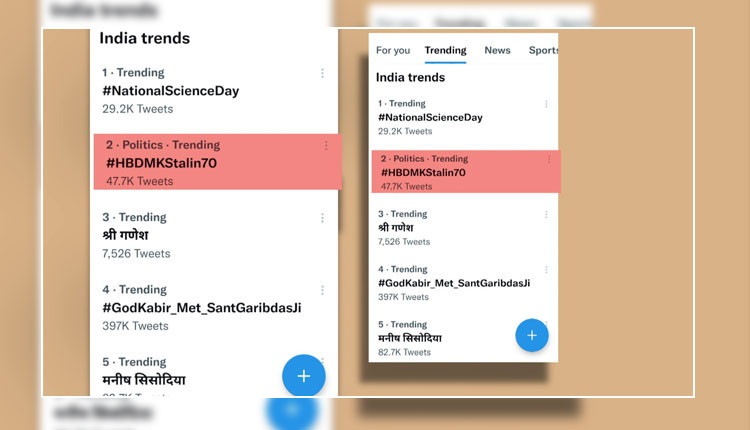Screen dimensions: 750x430
Task: Open more options for left #HBDMKStalin70 trend
Action: pyautogui.click(x=326, y=145)
